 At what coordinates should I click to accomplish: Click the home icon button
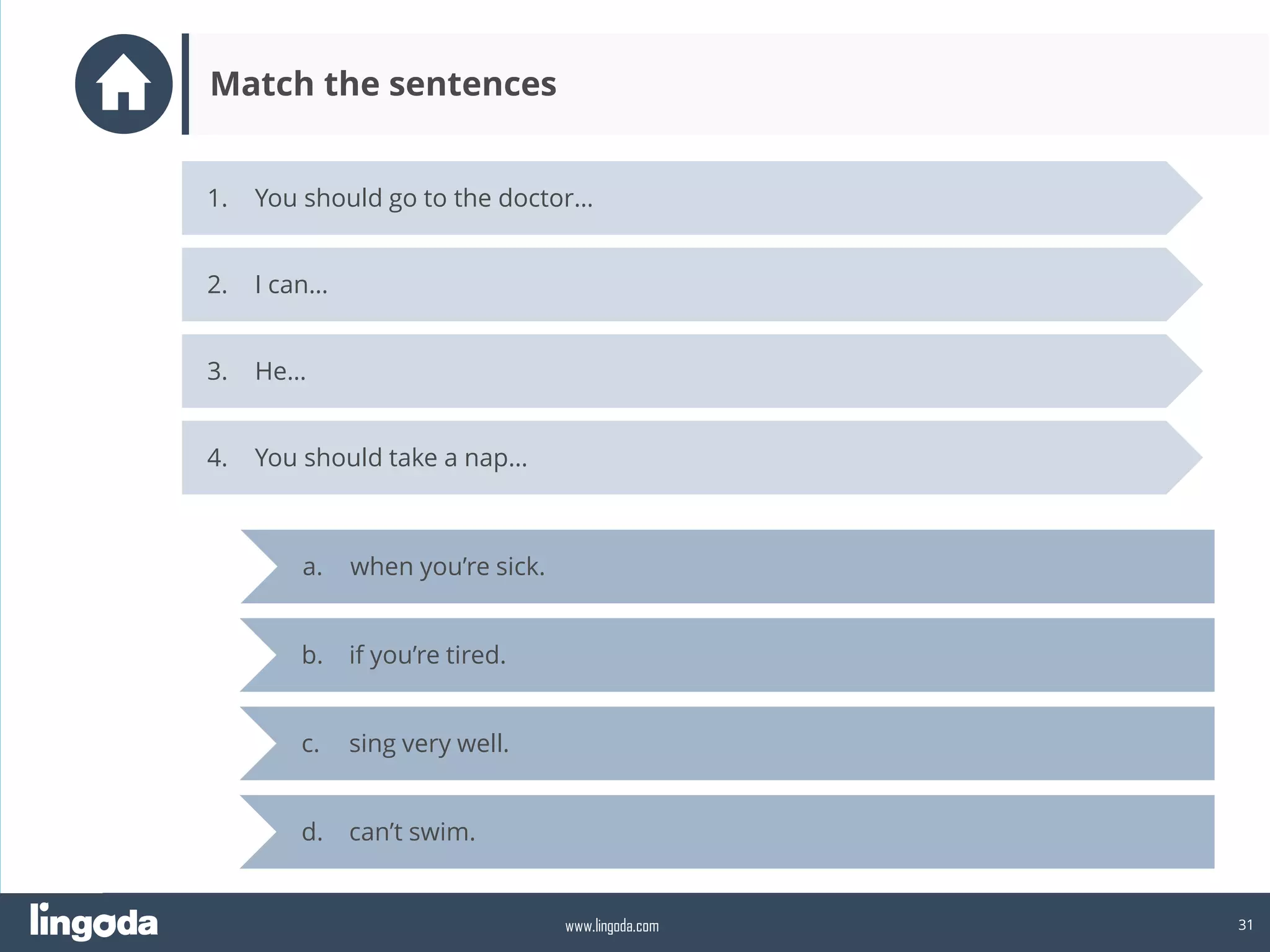tap(123, 84)
